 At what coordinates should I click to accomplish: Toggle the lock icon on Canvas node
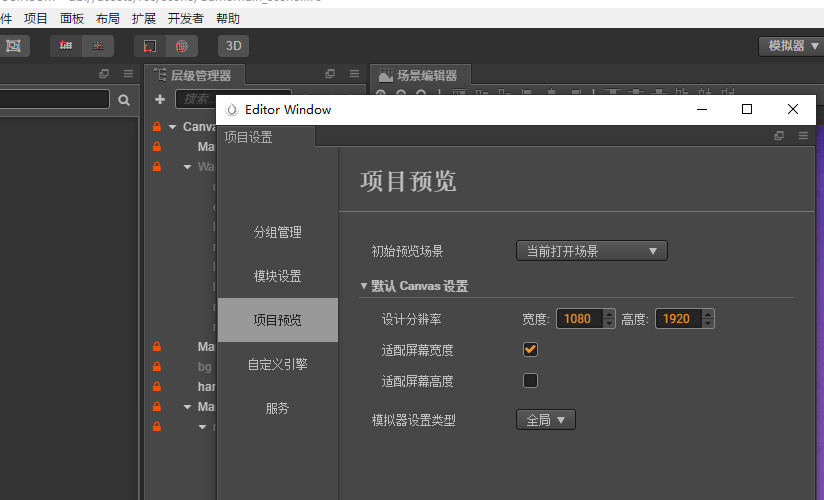point(157,127)
